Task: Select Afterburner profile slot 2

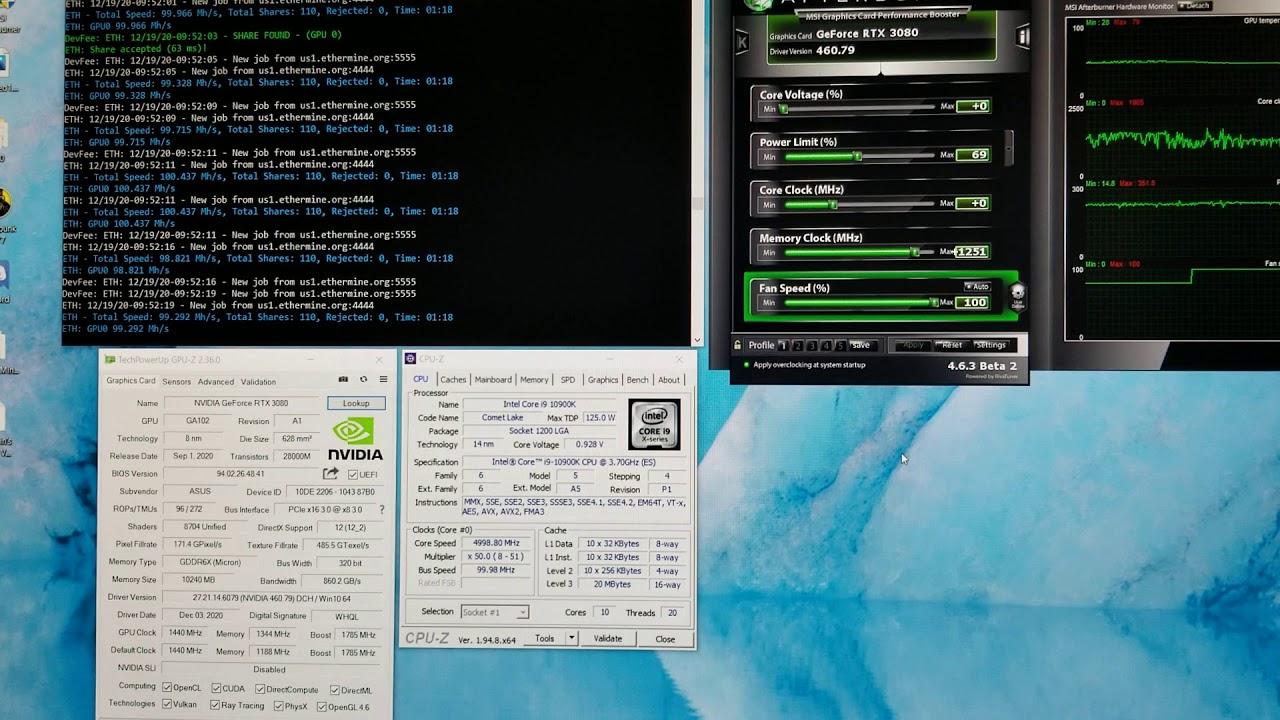Action: [797, 345]
